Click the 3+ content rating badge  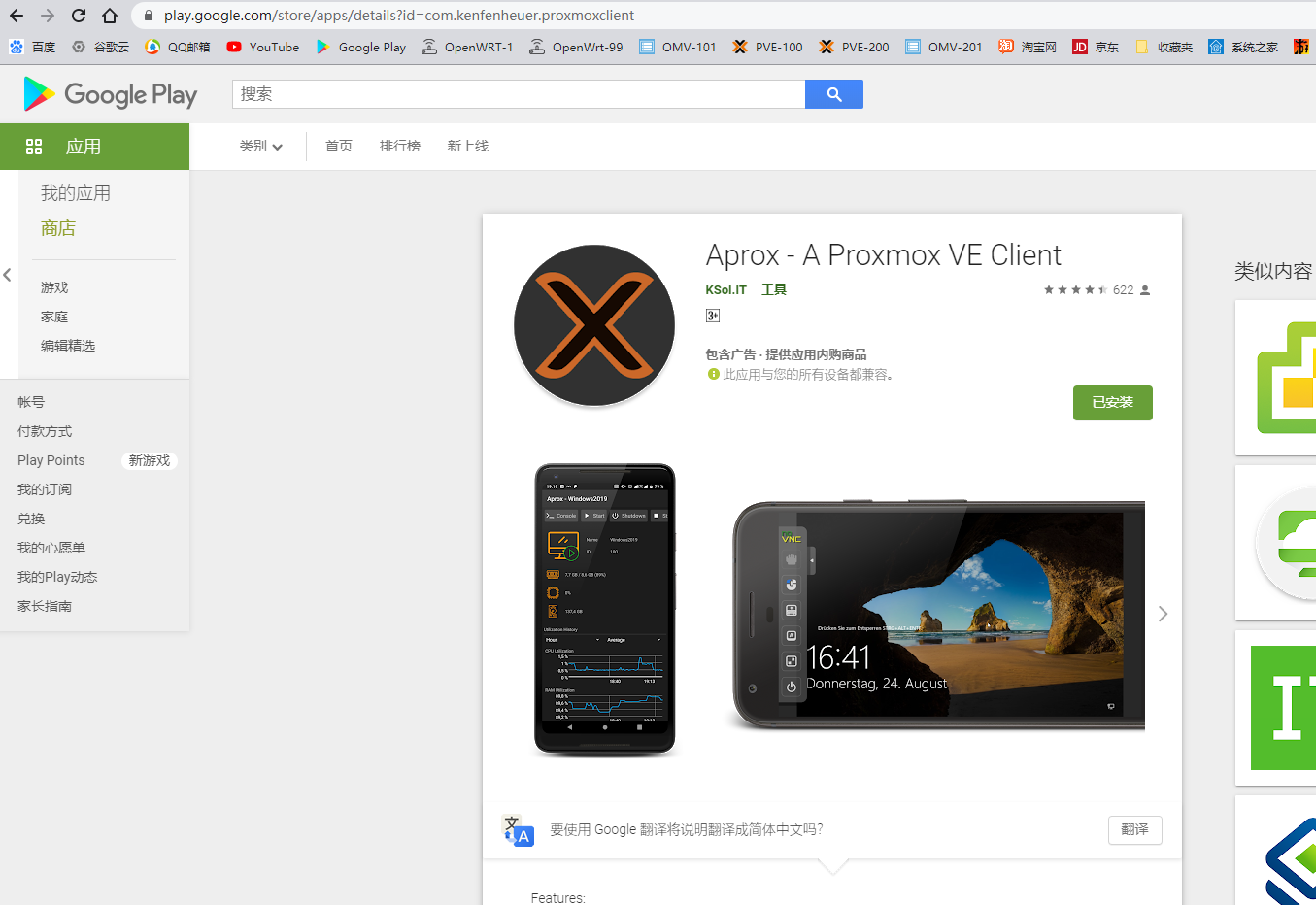(713, 316)
